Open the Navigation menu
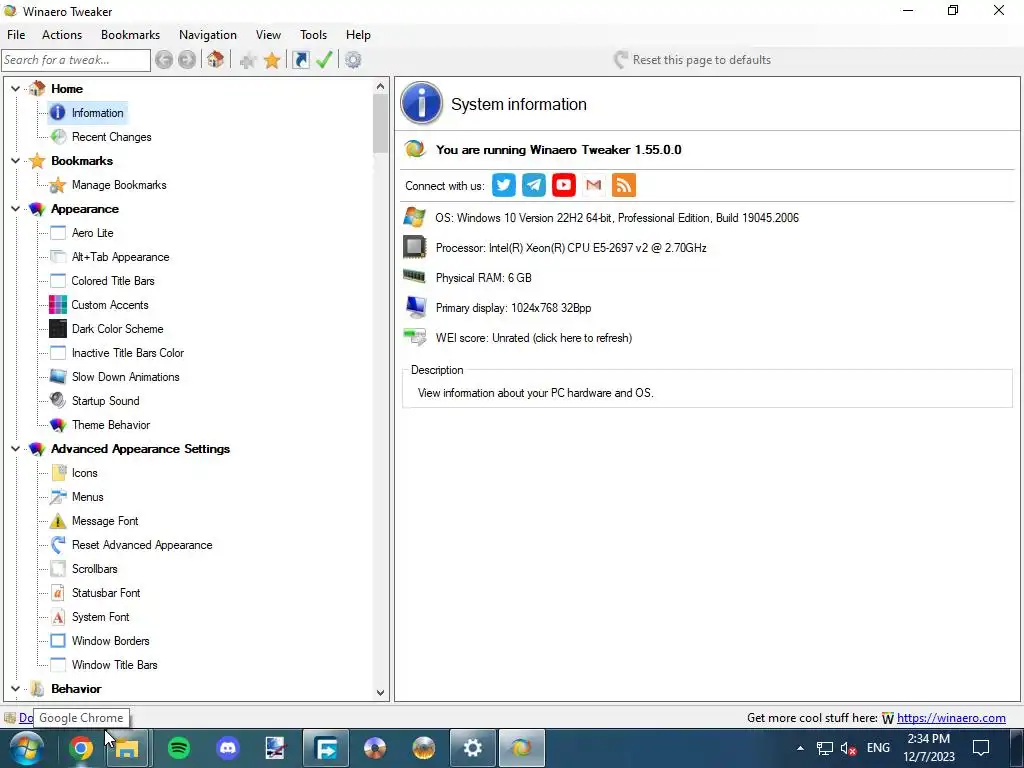The width and height of the screenshot is (1024, 768). (x=208, y=35)
